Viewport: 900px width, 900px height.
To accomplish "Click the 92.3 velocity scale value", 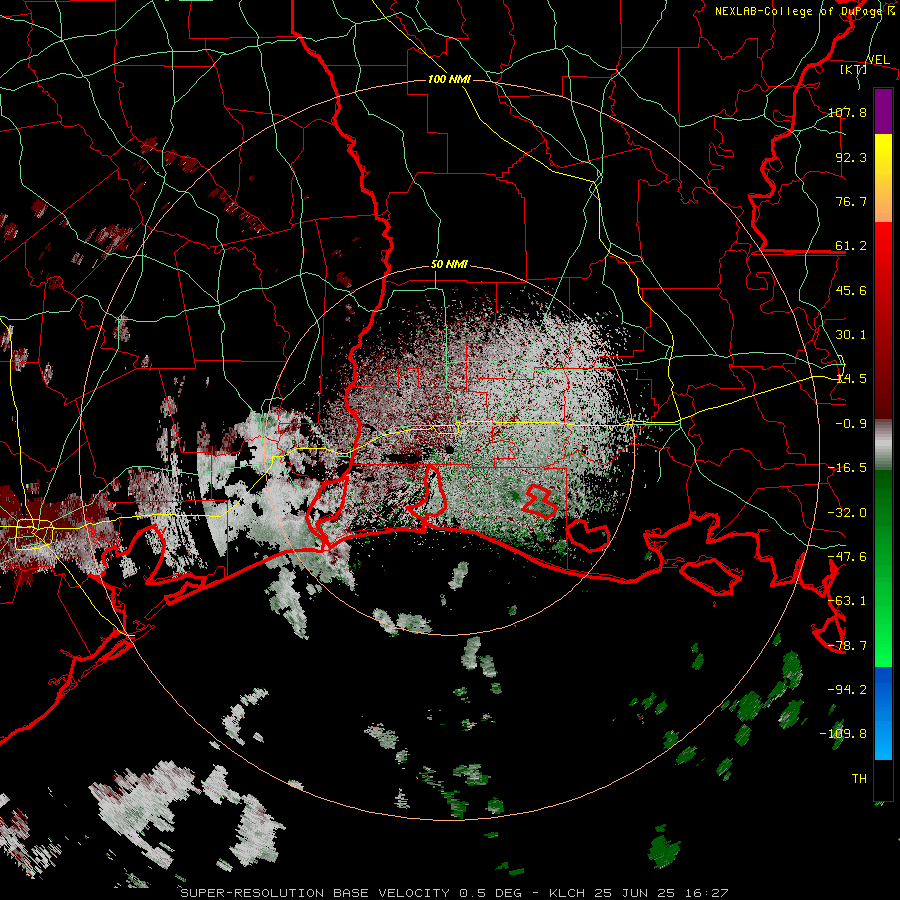I will [x=851, y=157].
